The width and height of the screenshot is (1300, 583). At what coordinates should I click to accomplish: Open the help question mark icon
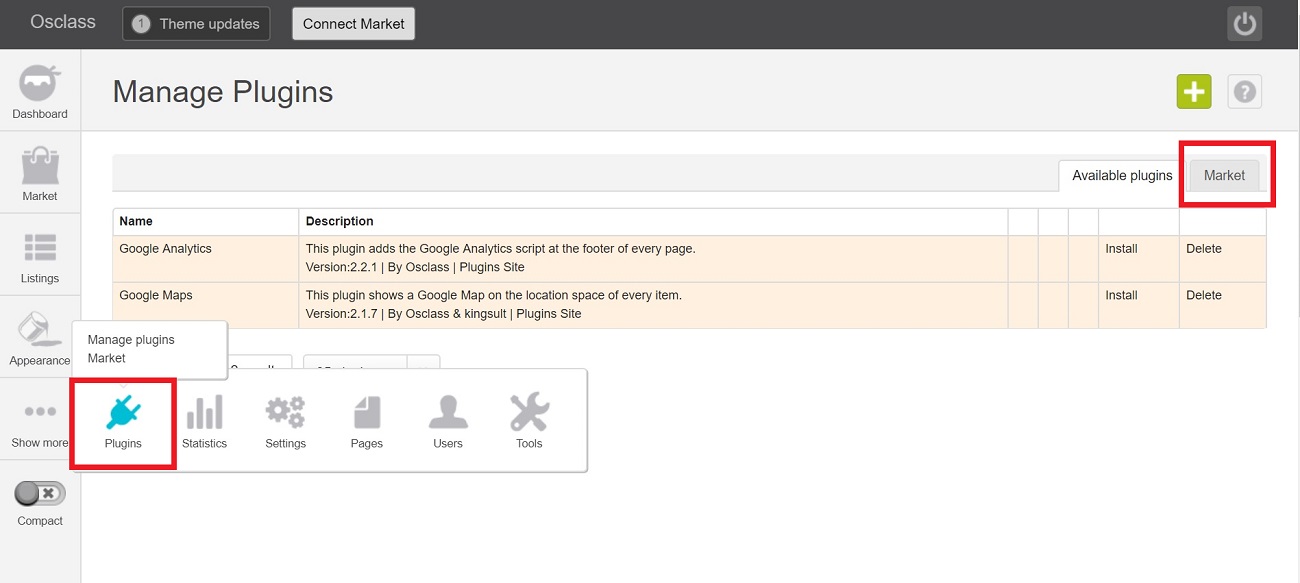(1244, 92)
